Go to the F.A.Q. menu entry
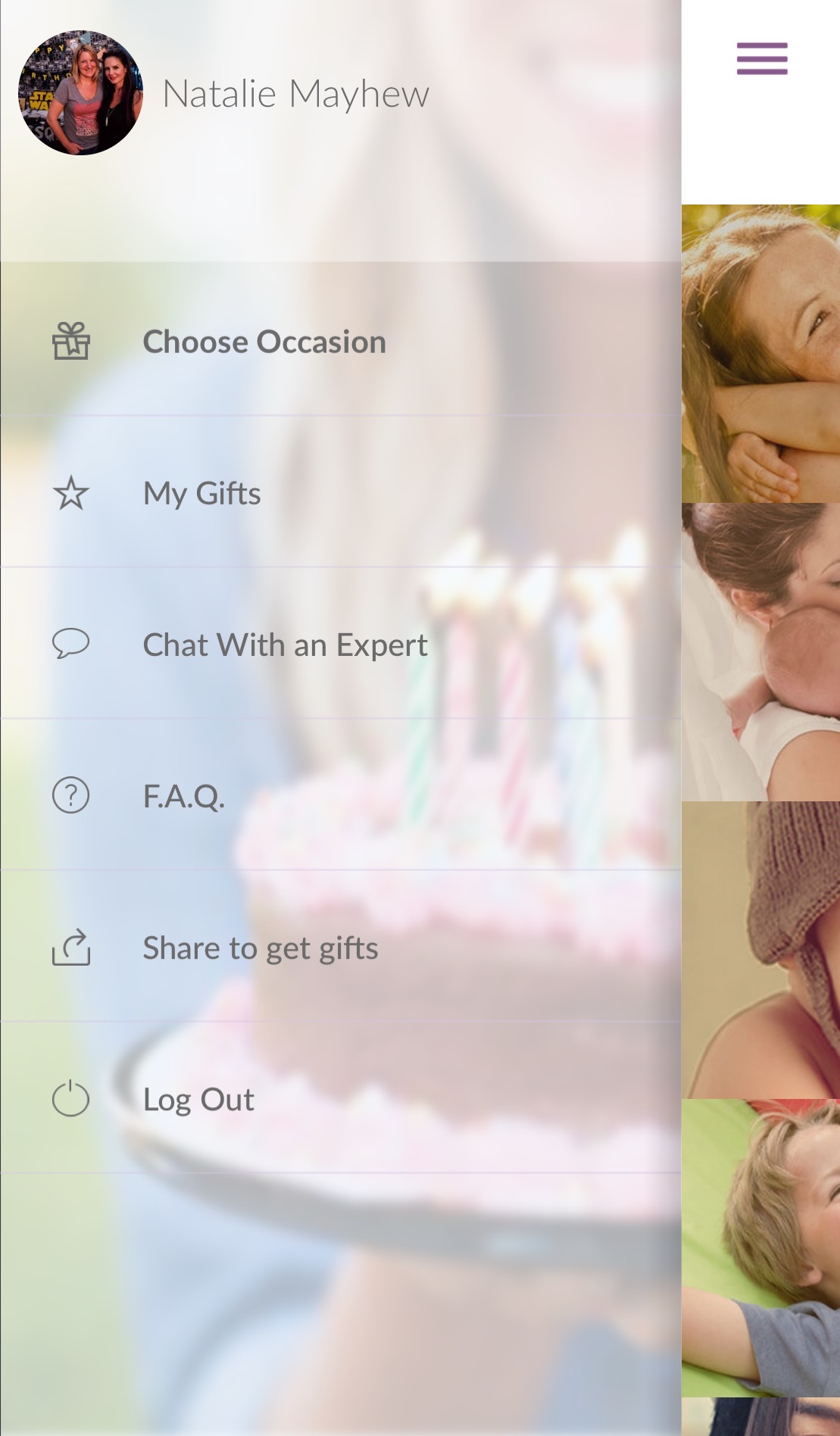 tap(341, 794)
